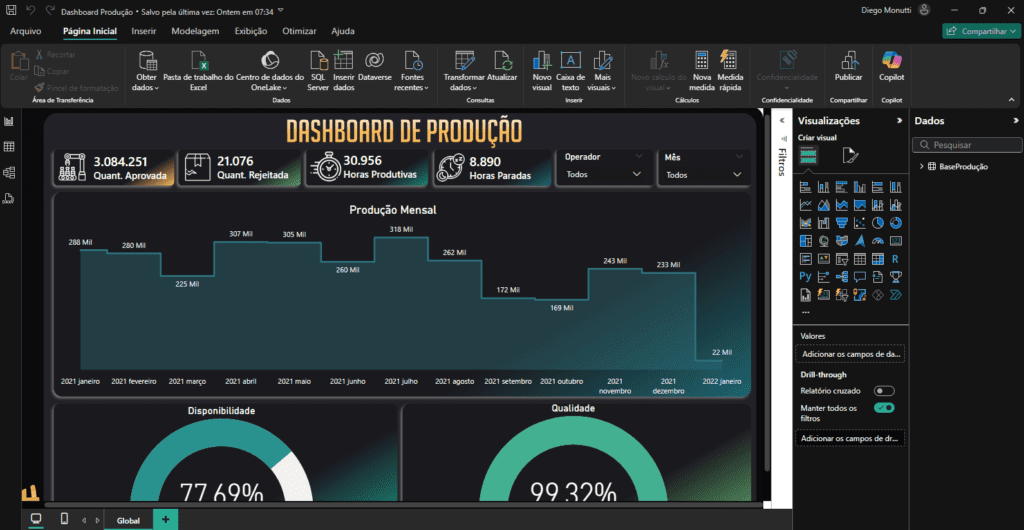
Task: Open the Modelagem ribbon tab
Action: (x=195, y=31)
